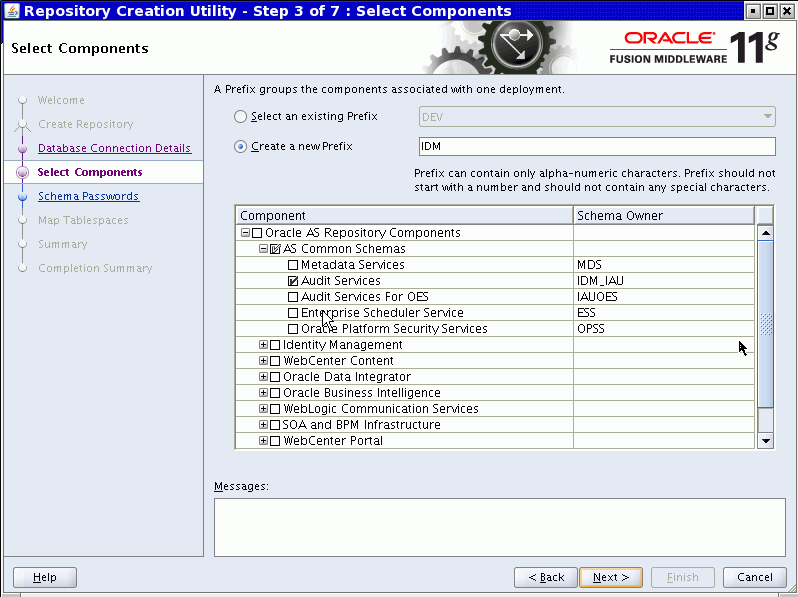Click the IAUOES schema owner cell

click(664, 297)
